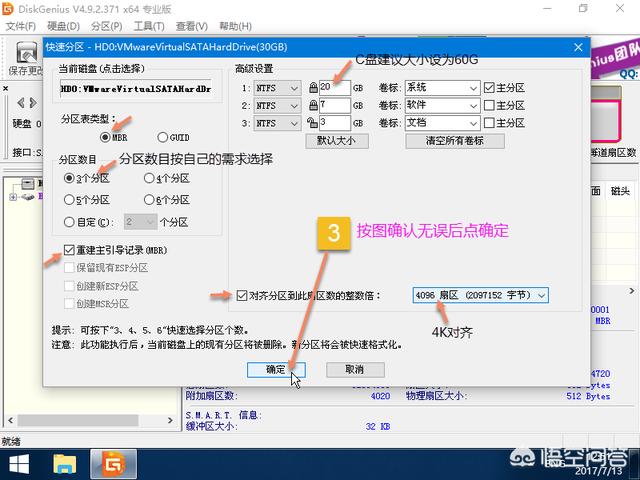Select GUID partition table type
The width and height of the screenshot is (640, 480).
[x=162, y=137]
